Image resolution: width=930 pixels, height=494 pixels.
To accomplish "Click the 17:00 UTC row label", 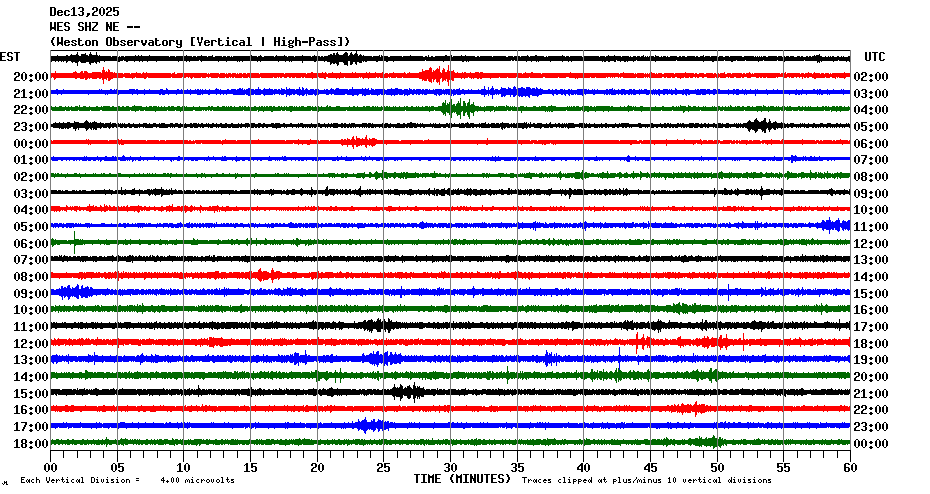I will [x=872, y=327].
